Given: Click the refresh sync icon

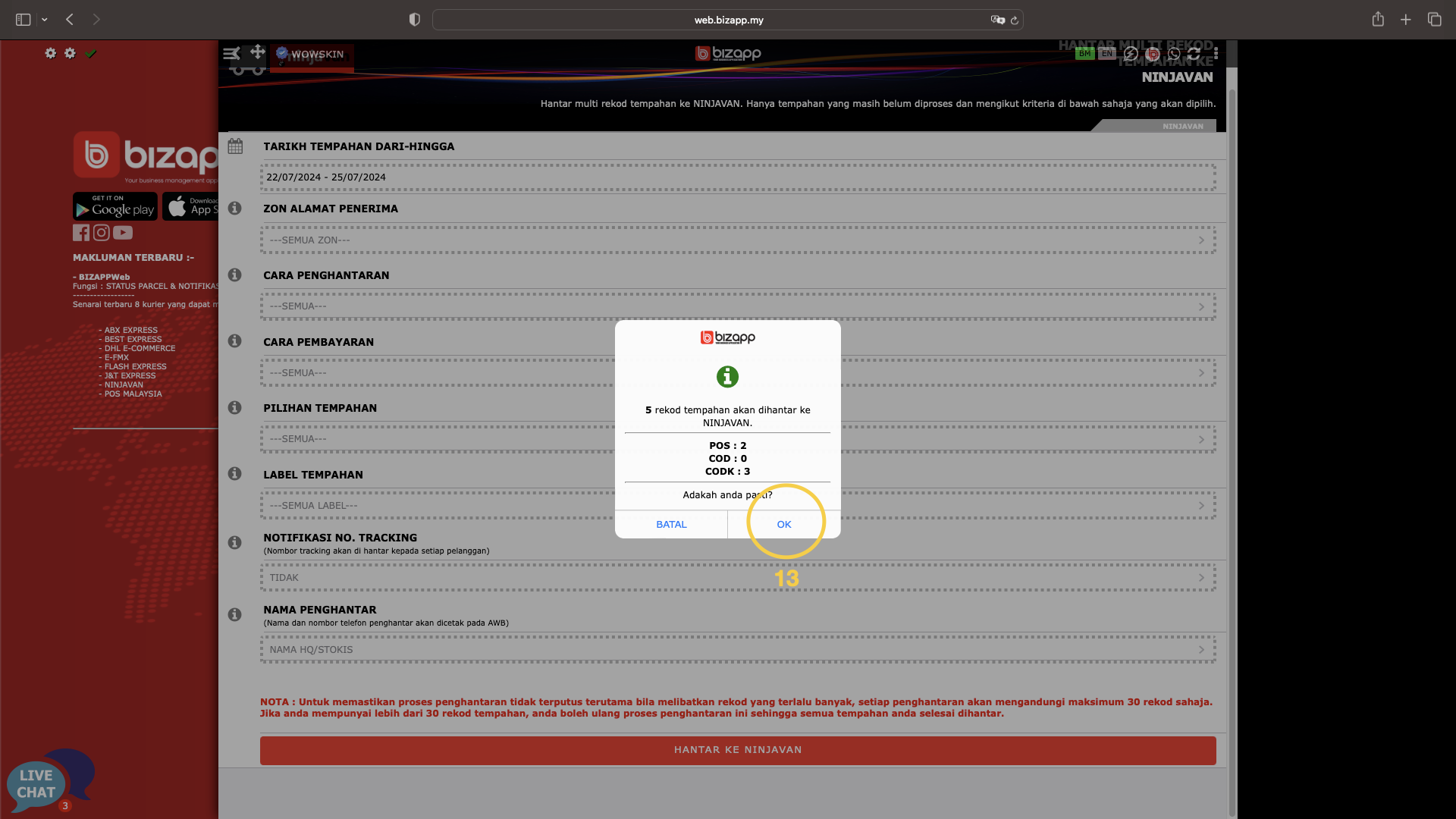Looking at the screenshot, I should pyautogui.click(x=1194, y=53).
